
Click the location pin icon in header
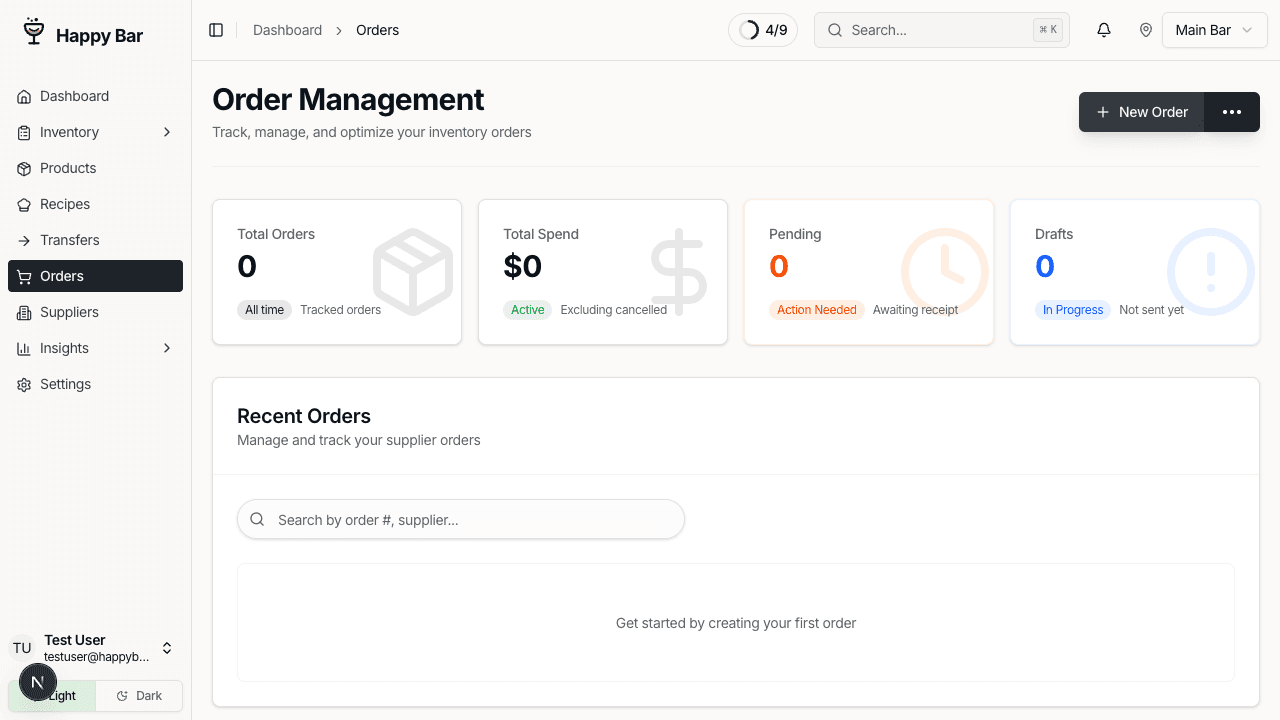click(1146, 30)
